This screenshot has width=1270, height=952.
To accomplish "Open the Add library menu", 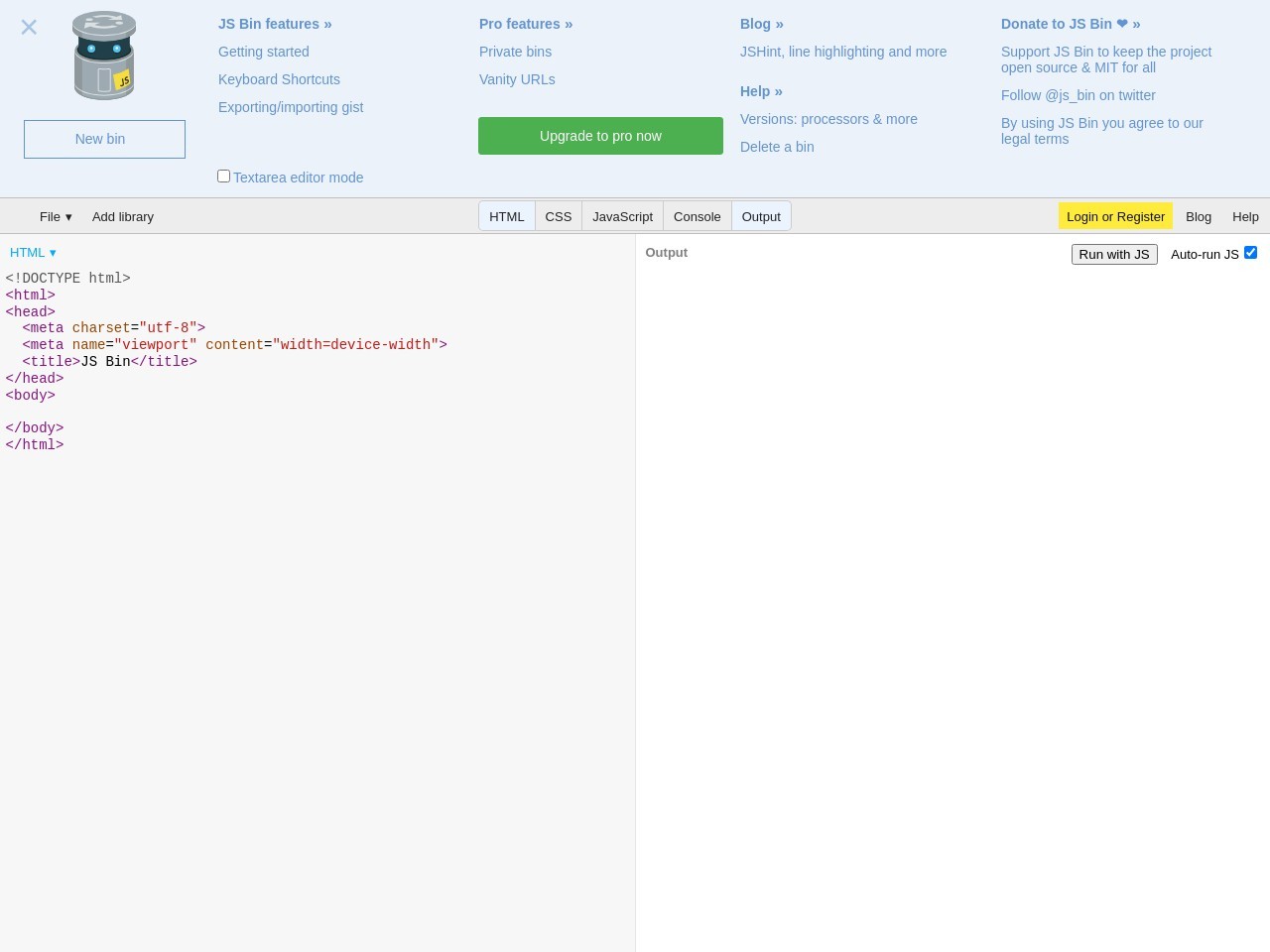I will coord(123,216).
